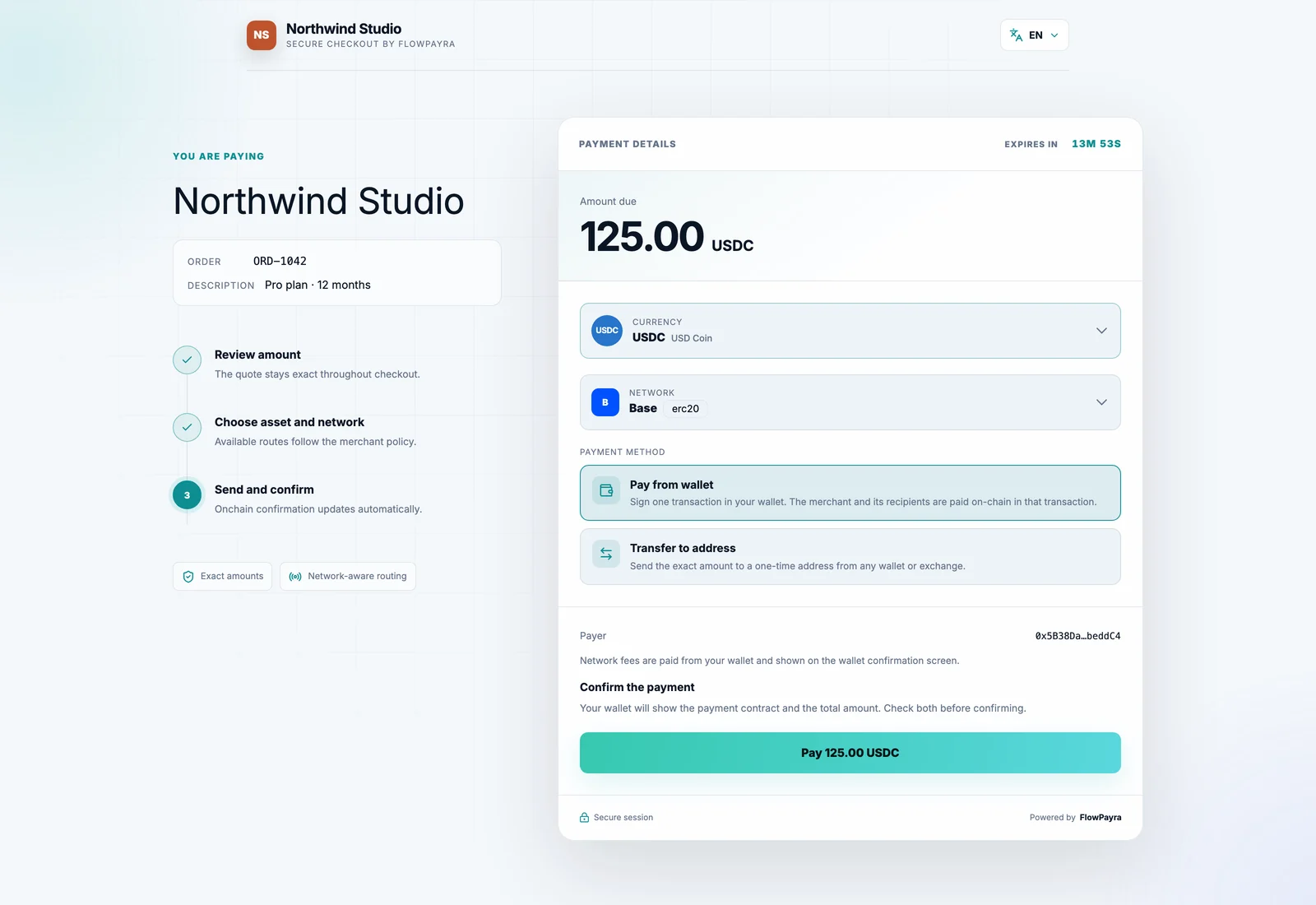
Task: Click the Exact amounts shield icon
Action: [x=188, y=576]
